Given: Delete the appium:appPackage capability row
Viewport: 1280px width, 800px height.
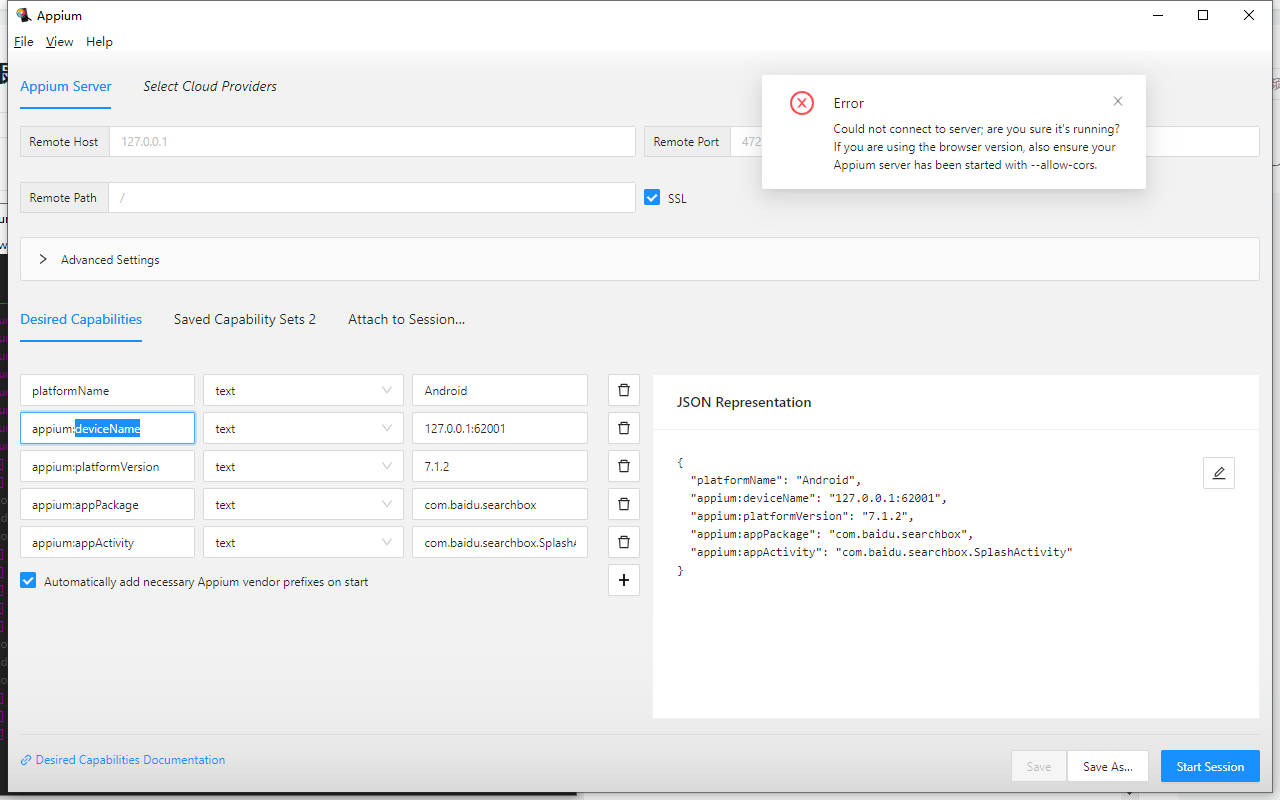Looking at the screenshot, I should 623,504.
